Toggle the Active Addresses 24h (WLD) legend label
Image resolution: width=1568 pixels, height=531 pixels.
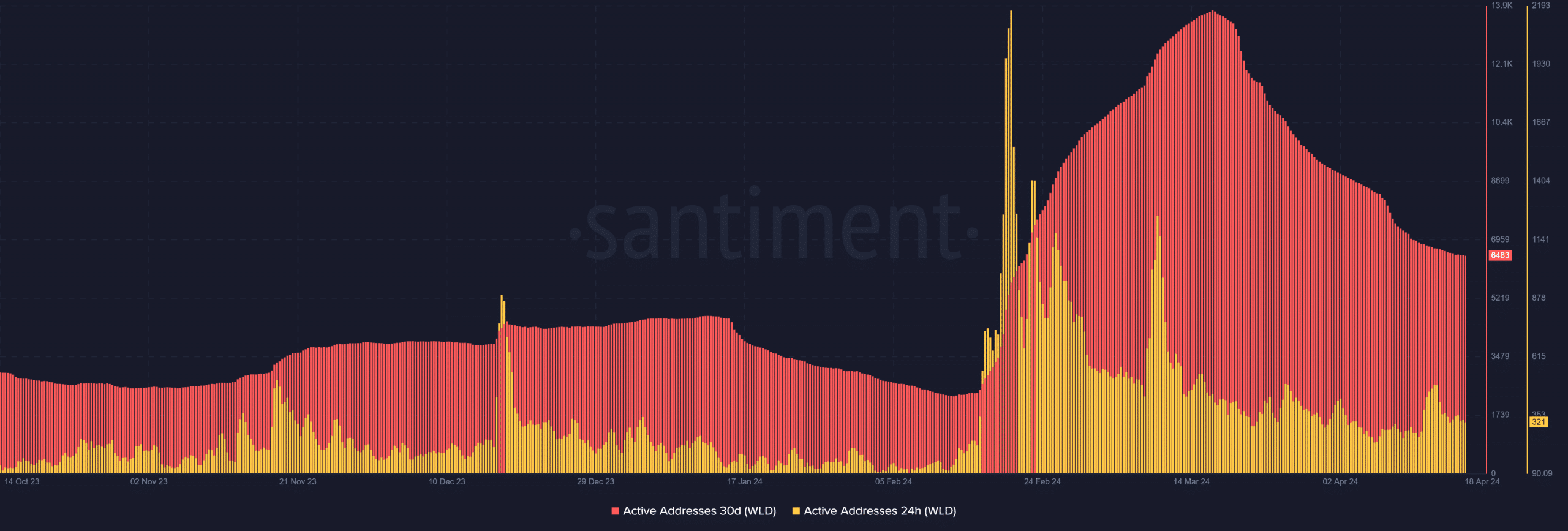tap(880, 511)
